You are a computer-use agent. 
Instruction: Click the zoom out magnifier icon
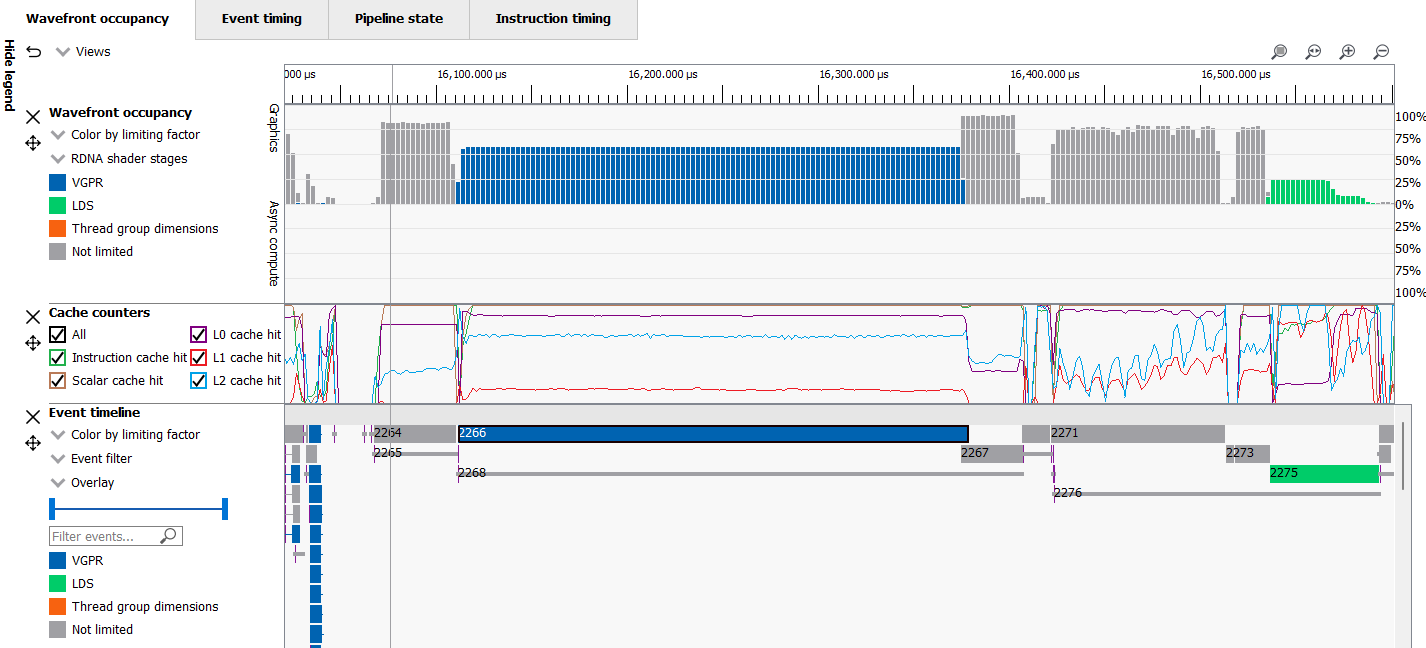(x=1382, y=52)
